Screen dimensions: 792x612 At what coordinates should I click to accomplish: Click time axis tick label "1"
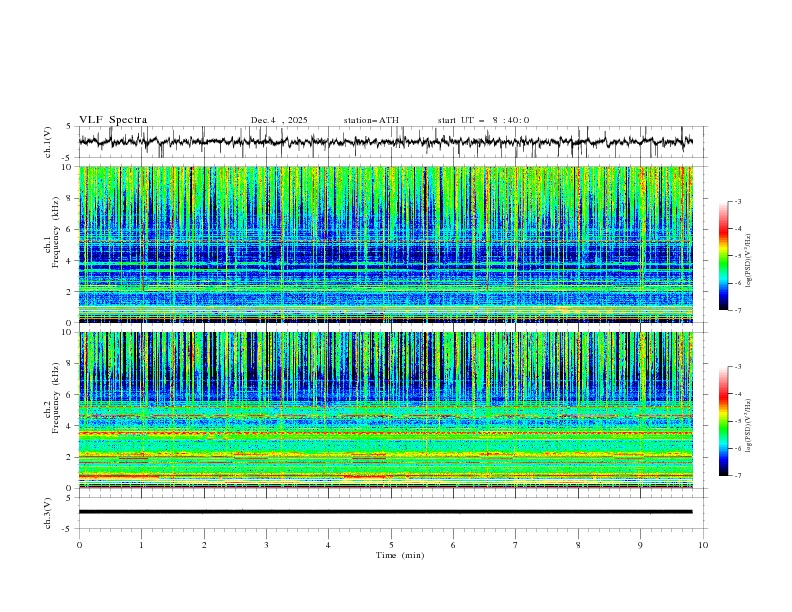[141, 545]
